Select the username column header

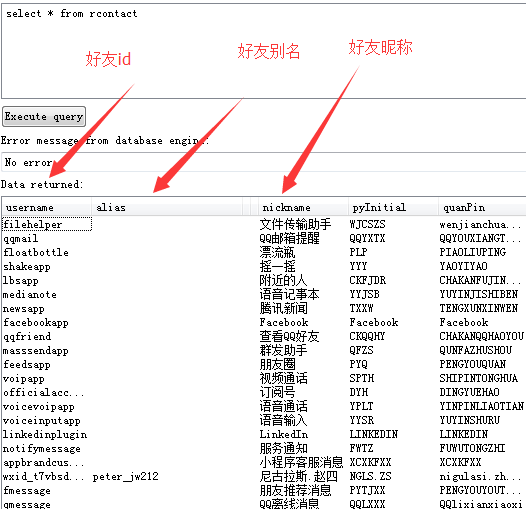[47, 207]
